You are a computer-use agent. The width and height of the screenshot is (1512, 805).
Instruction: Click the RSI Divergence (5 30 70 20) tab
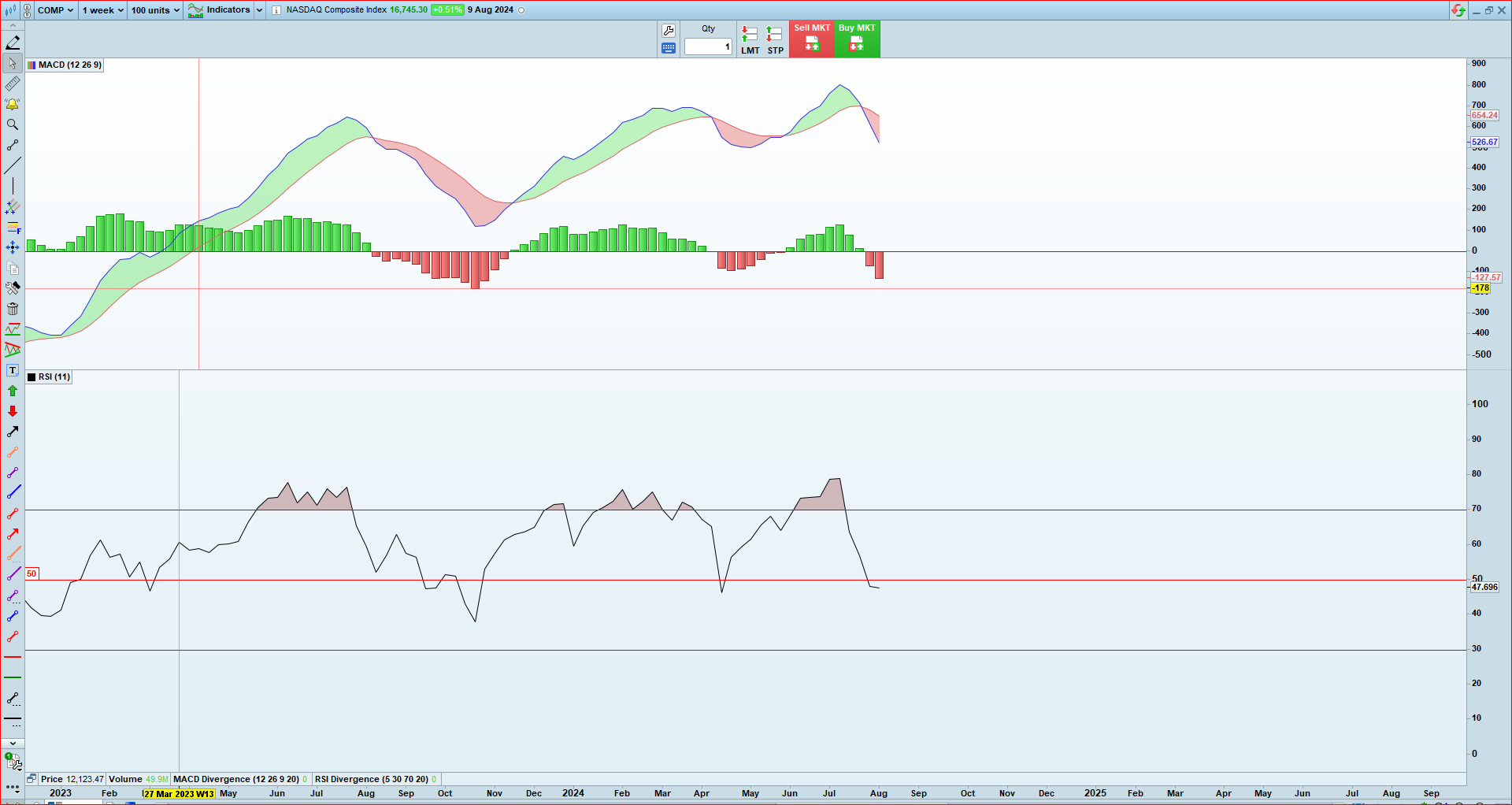(x=376, y=779)
